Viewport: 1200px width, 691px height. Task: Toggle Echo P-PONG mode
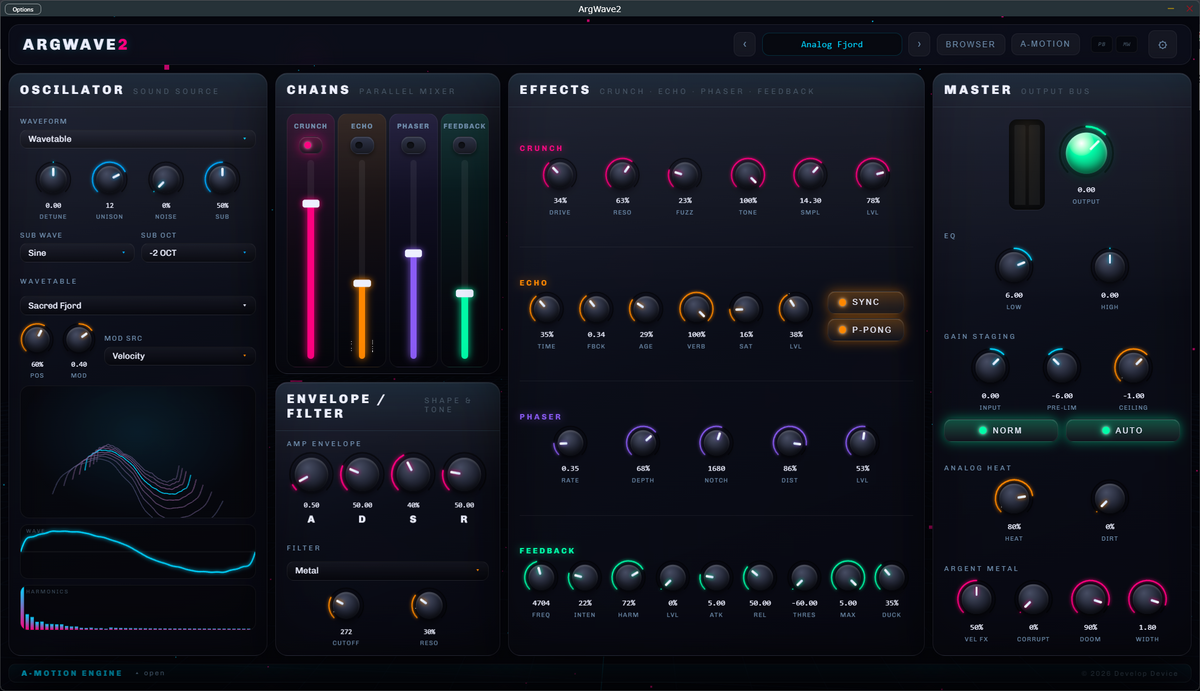(866, 329)
